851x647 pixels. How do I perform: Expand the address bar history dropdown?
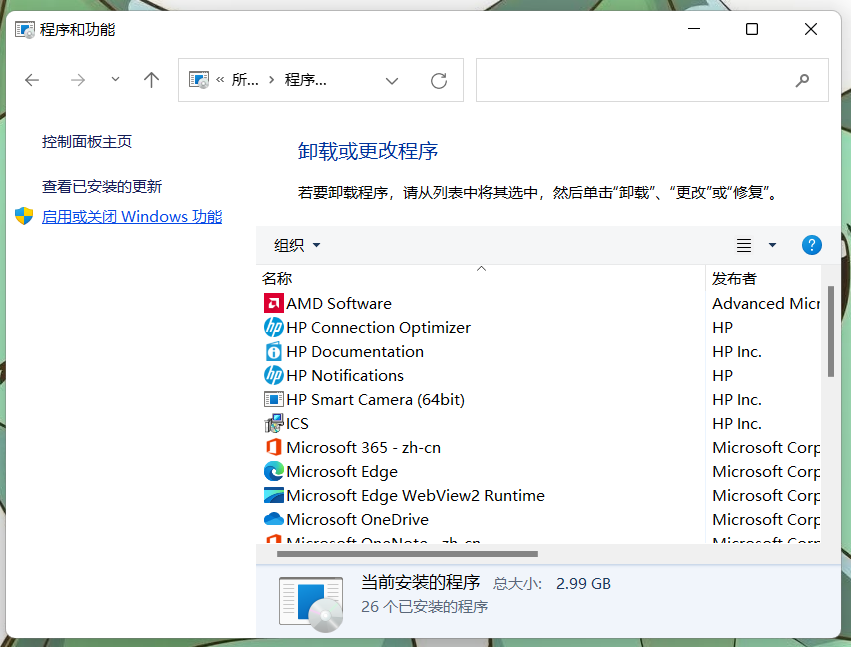click(392, 81)
